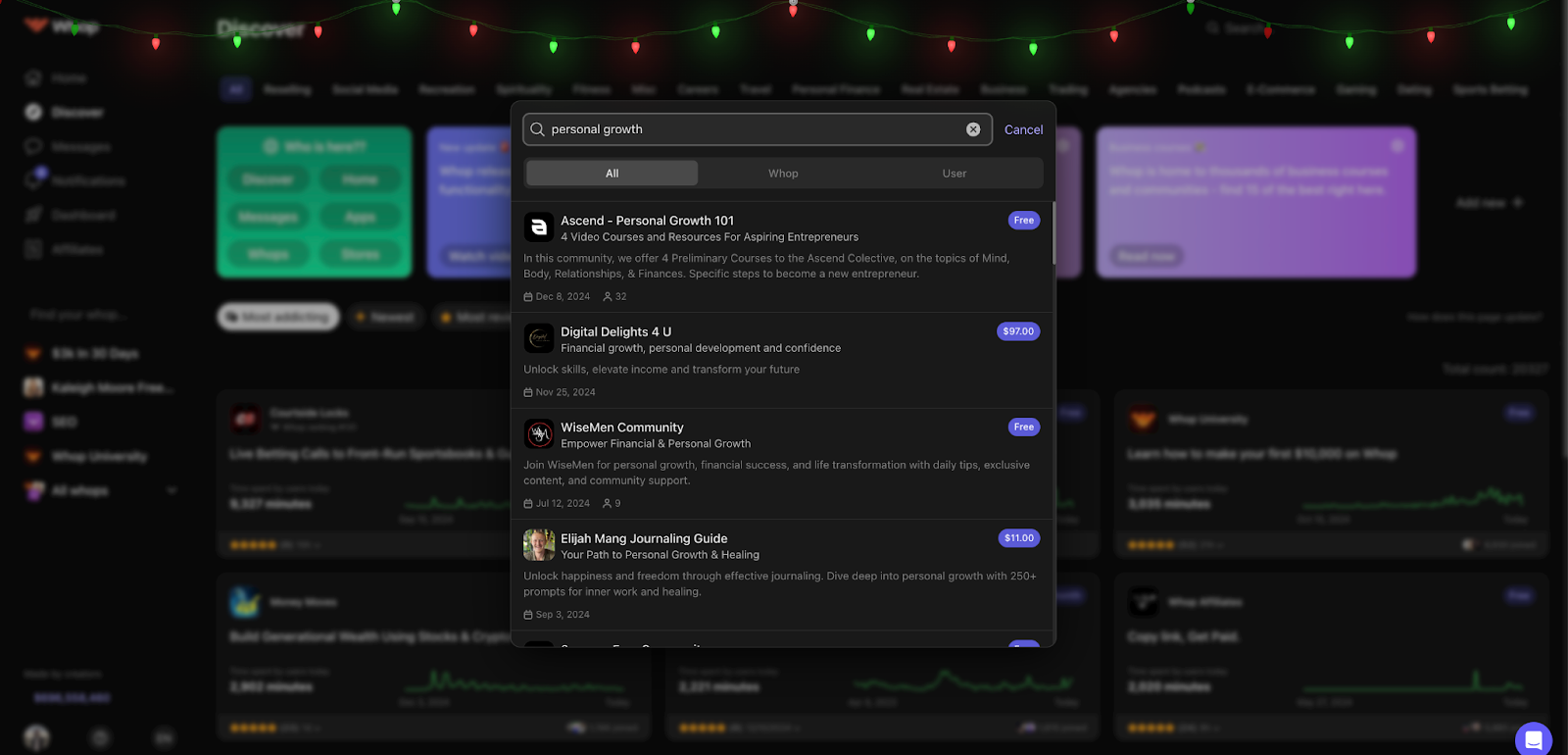Click 'Financial growth, personal development and confidence' subtitle

[x=701, y=348]
